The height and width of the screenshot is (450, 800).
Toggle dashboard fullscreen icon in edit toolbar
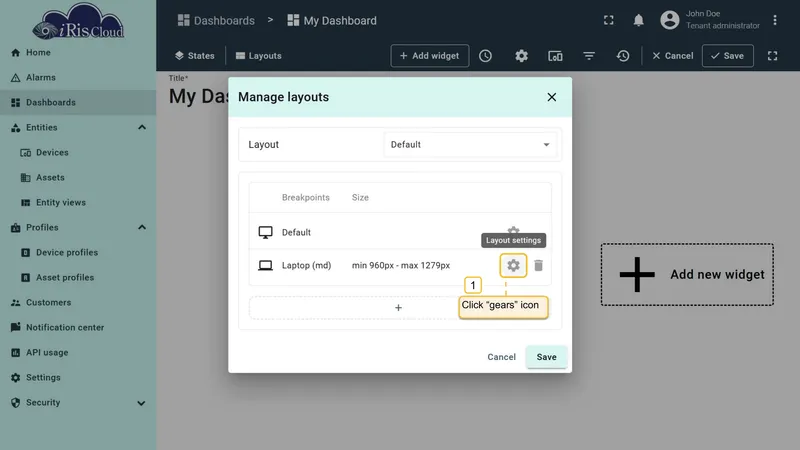[x=772, y=56]
